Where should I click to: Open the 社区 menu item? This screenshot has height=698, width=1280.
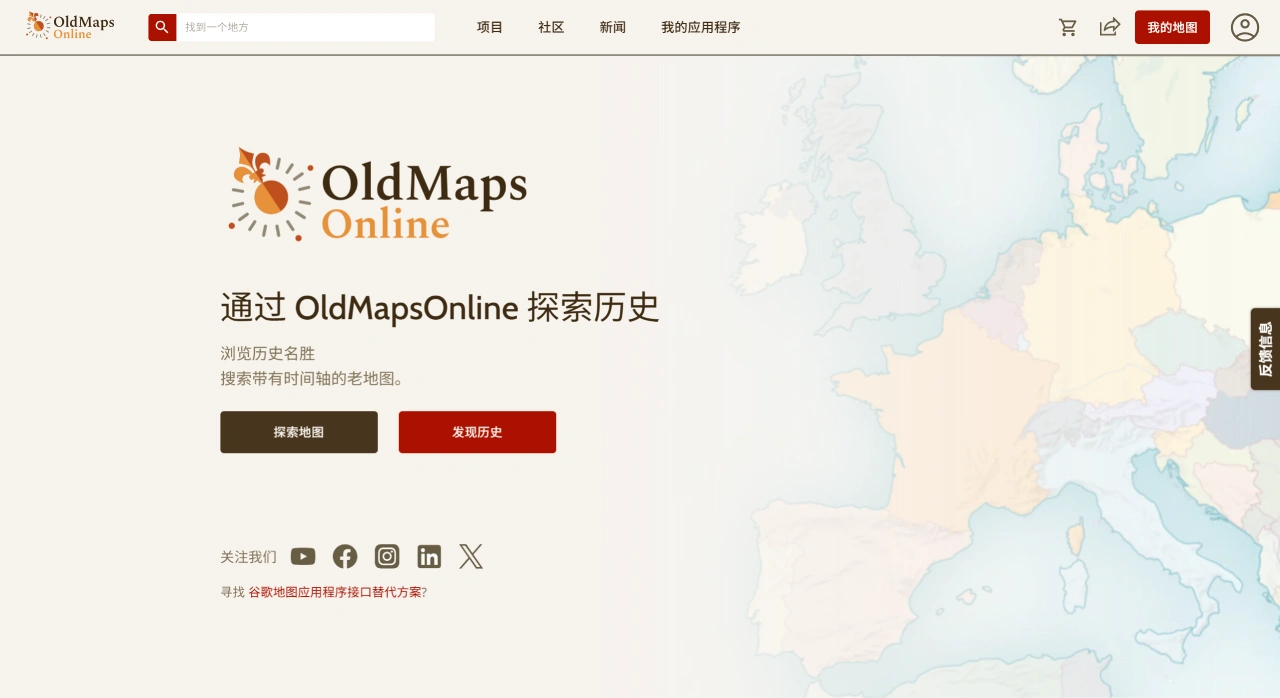point(551,27)
